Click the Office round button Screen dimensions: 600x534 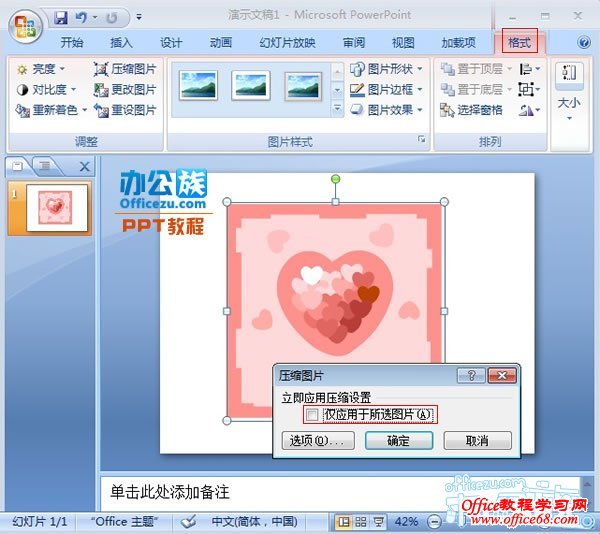point(25,26)
